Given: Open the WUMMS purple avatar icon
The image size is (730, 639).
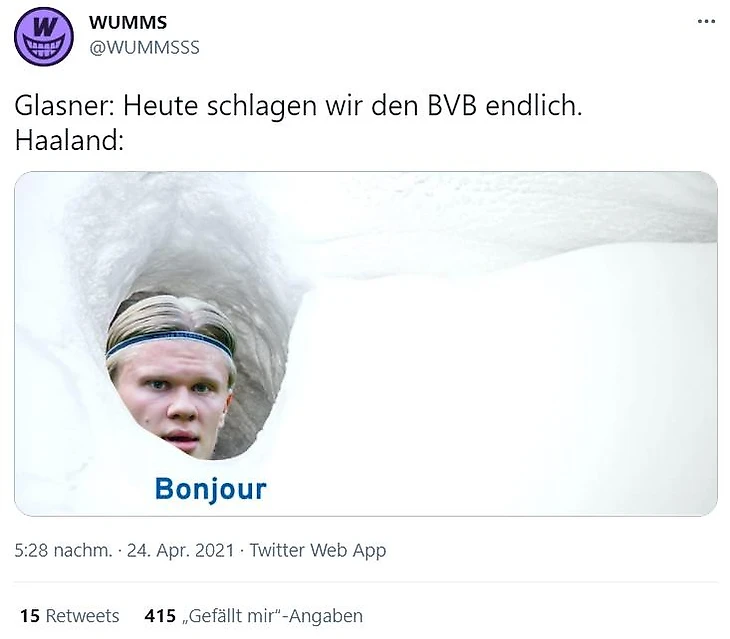Looking at the screenshot, I should tap(44, 36).
